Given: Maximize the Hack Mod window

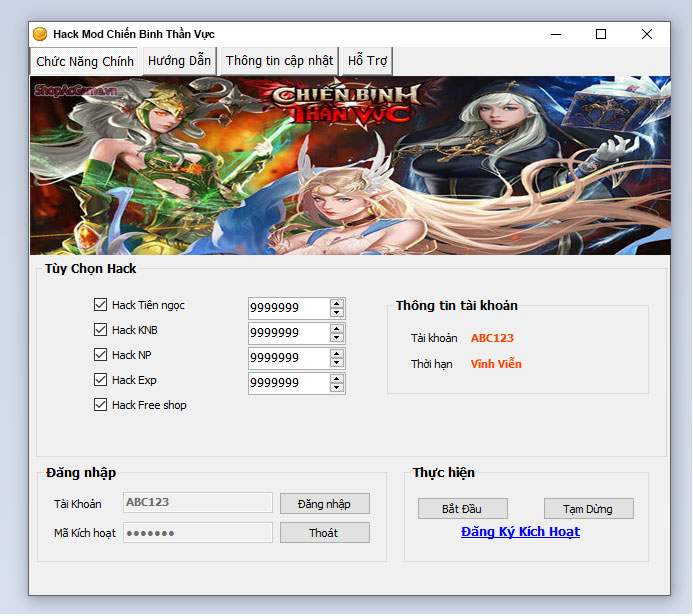Looking at the screenshot, I should pos(601,34).
